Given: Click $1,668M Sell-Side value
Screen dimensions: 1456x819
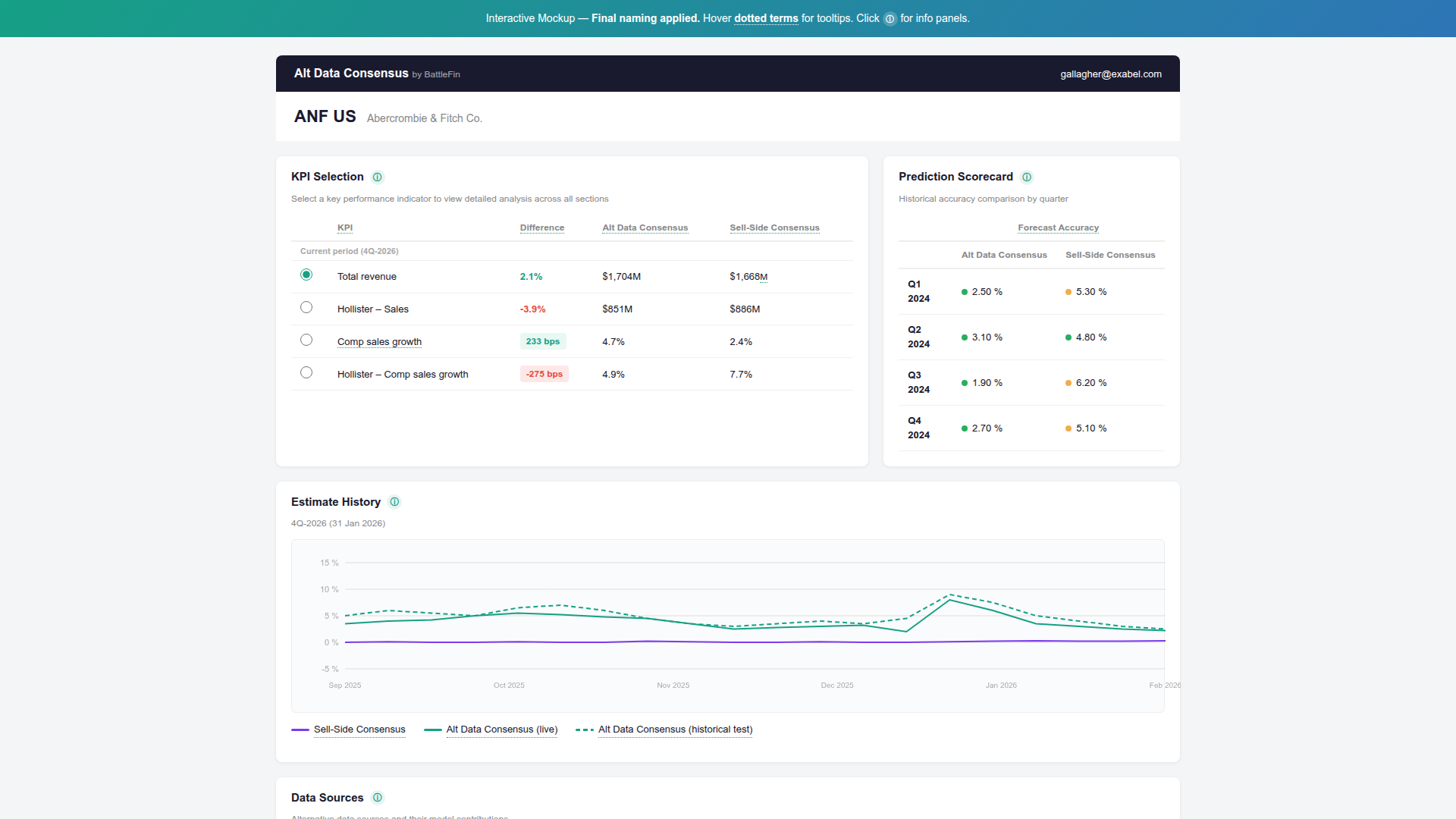Looking at the screenshot, I should point(748,277).
